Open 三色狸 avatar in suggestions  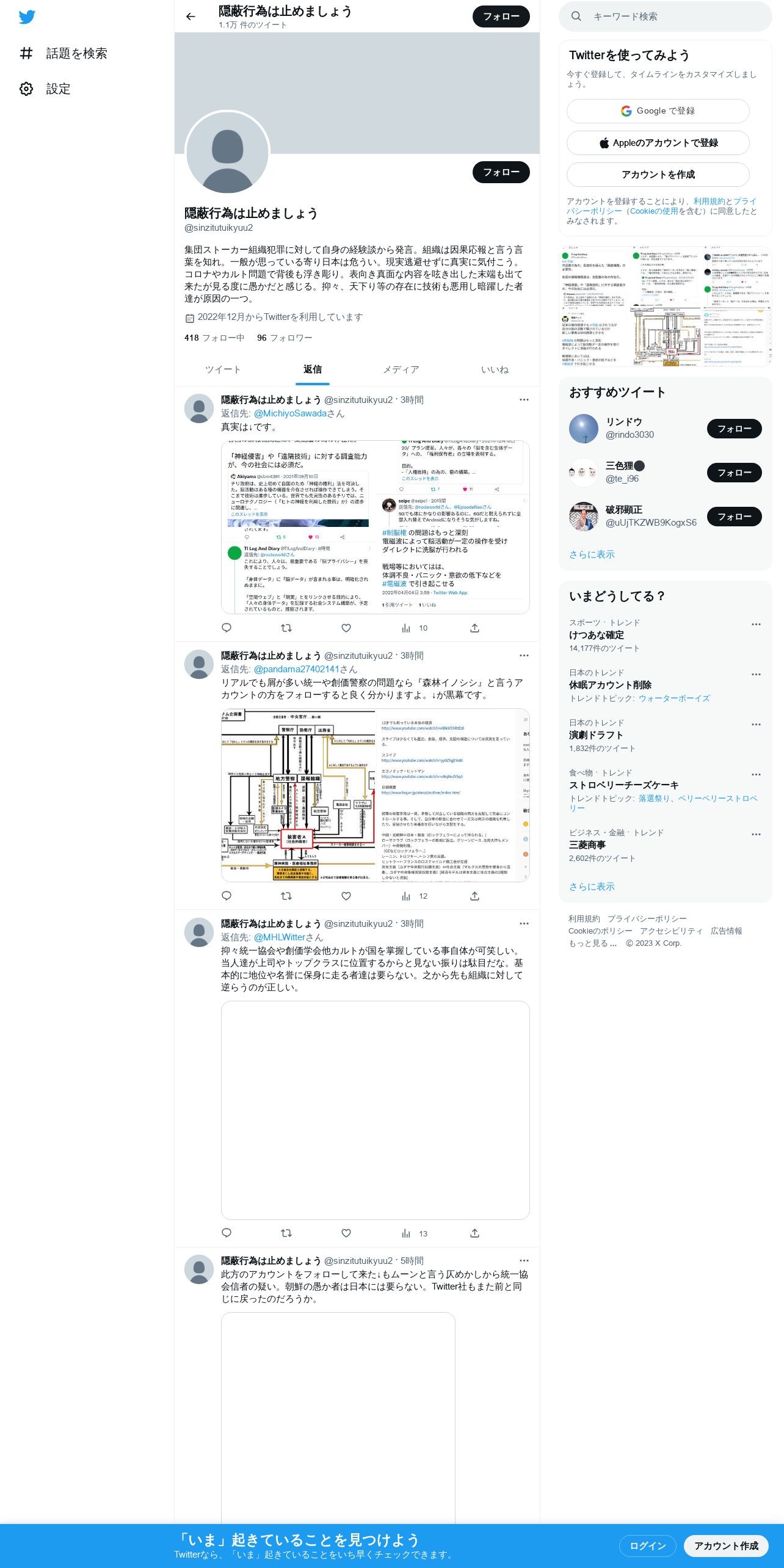tap(584, 473)
